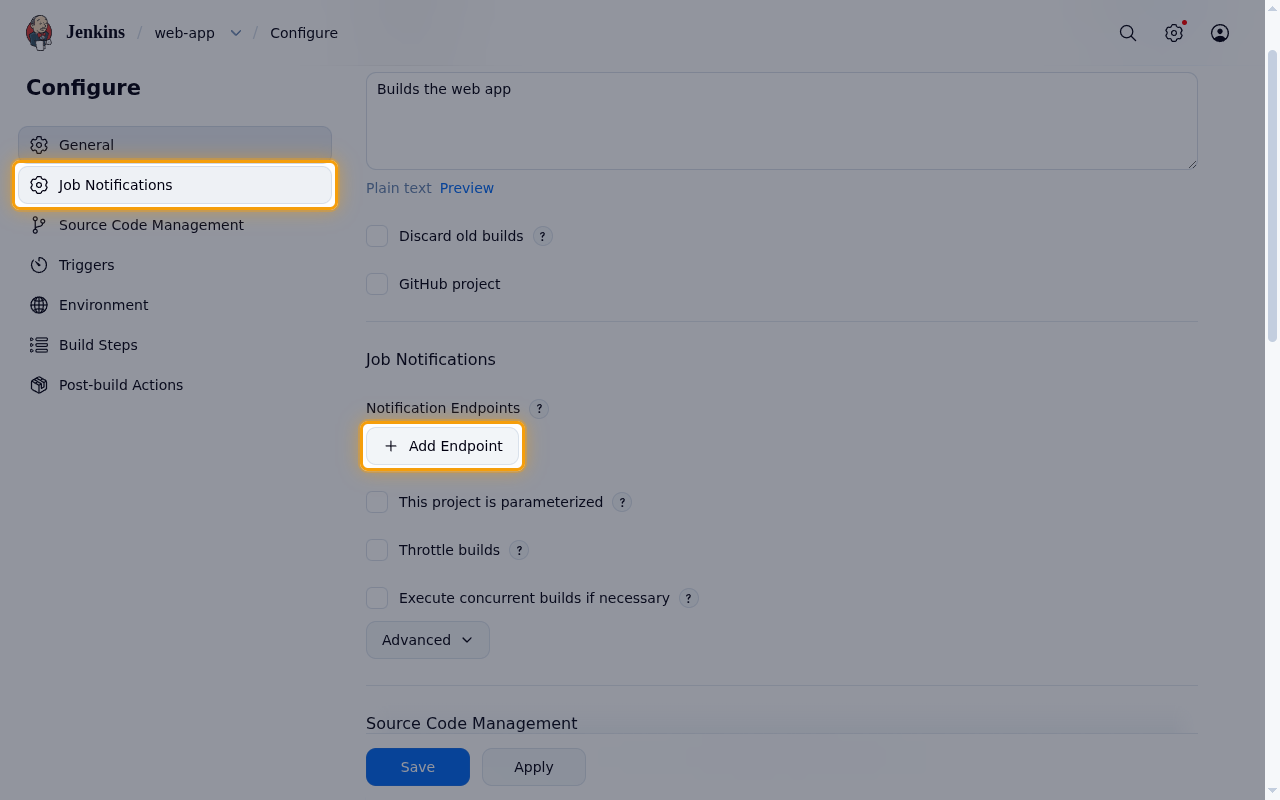Open help for Throttle builds
The width and height of the screenshot is (1280, 800).
[519, 551]
